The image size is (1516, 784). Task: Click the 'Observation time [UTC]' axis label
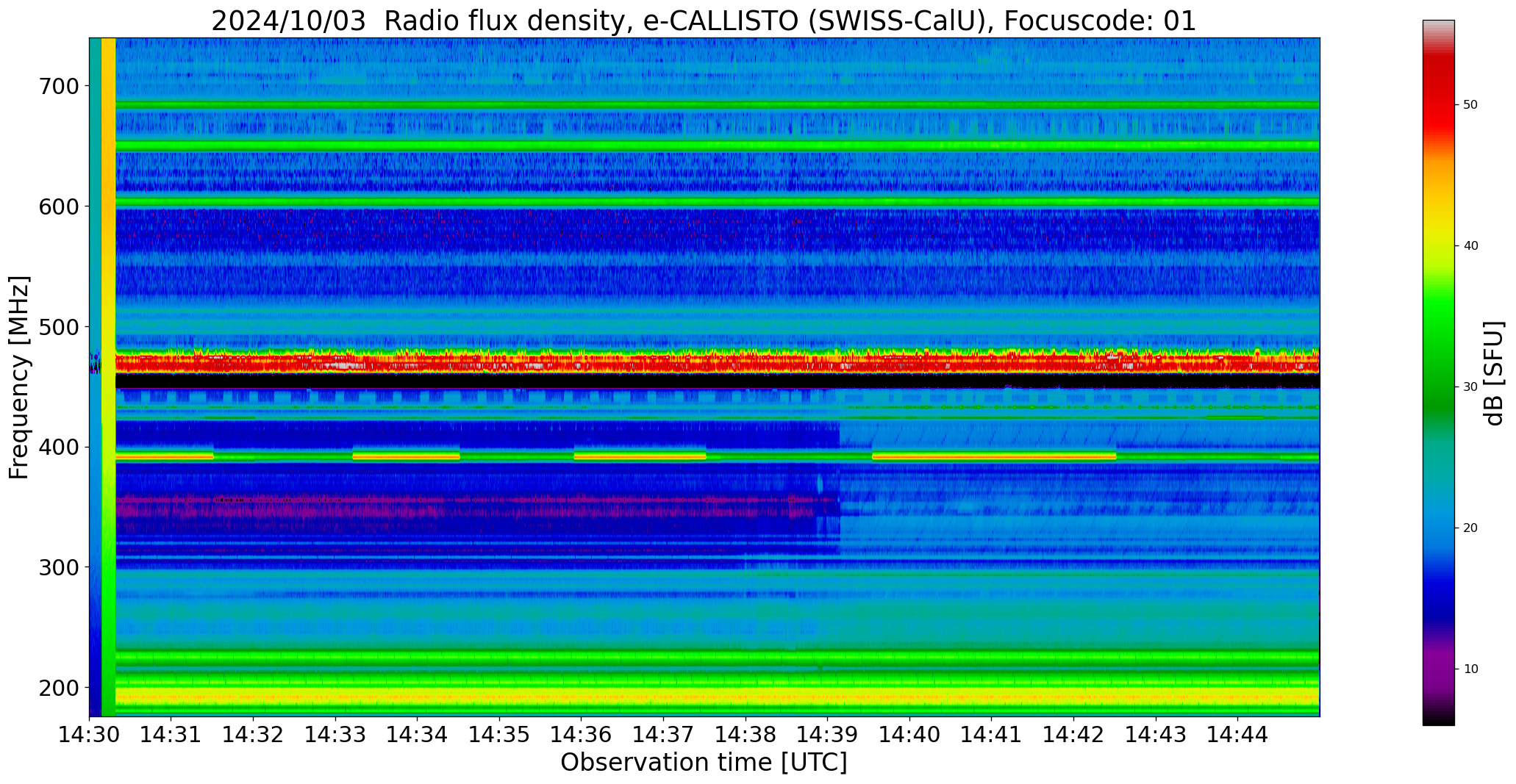coord(704,763)
